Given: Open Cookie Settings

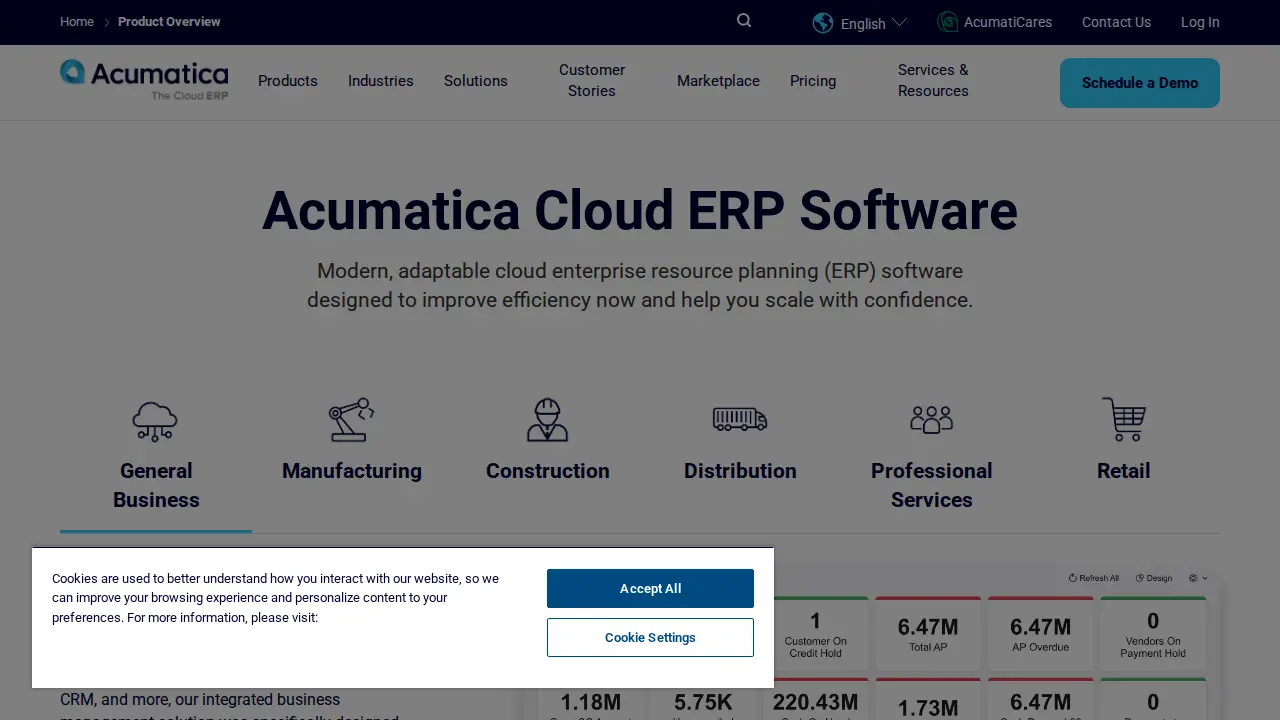Looking at the screenshot, I should 650,637.
